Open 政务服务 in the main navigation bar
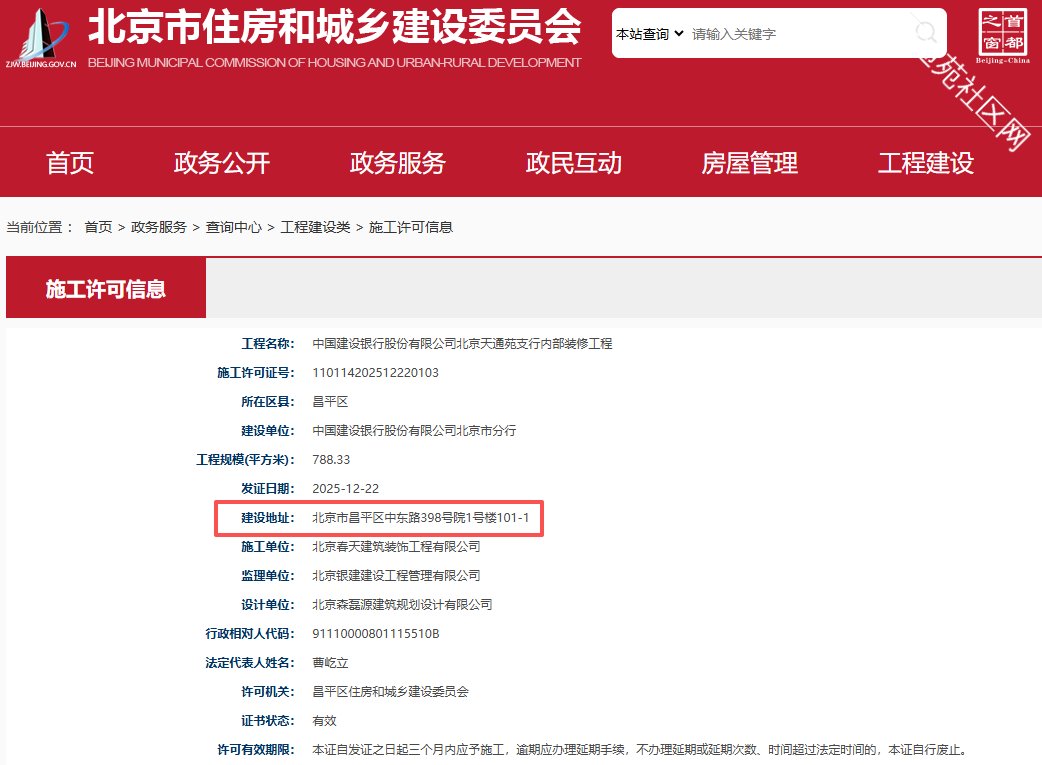This screenshot has height=765, width=1042. click(397, 163)
